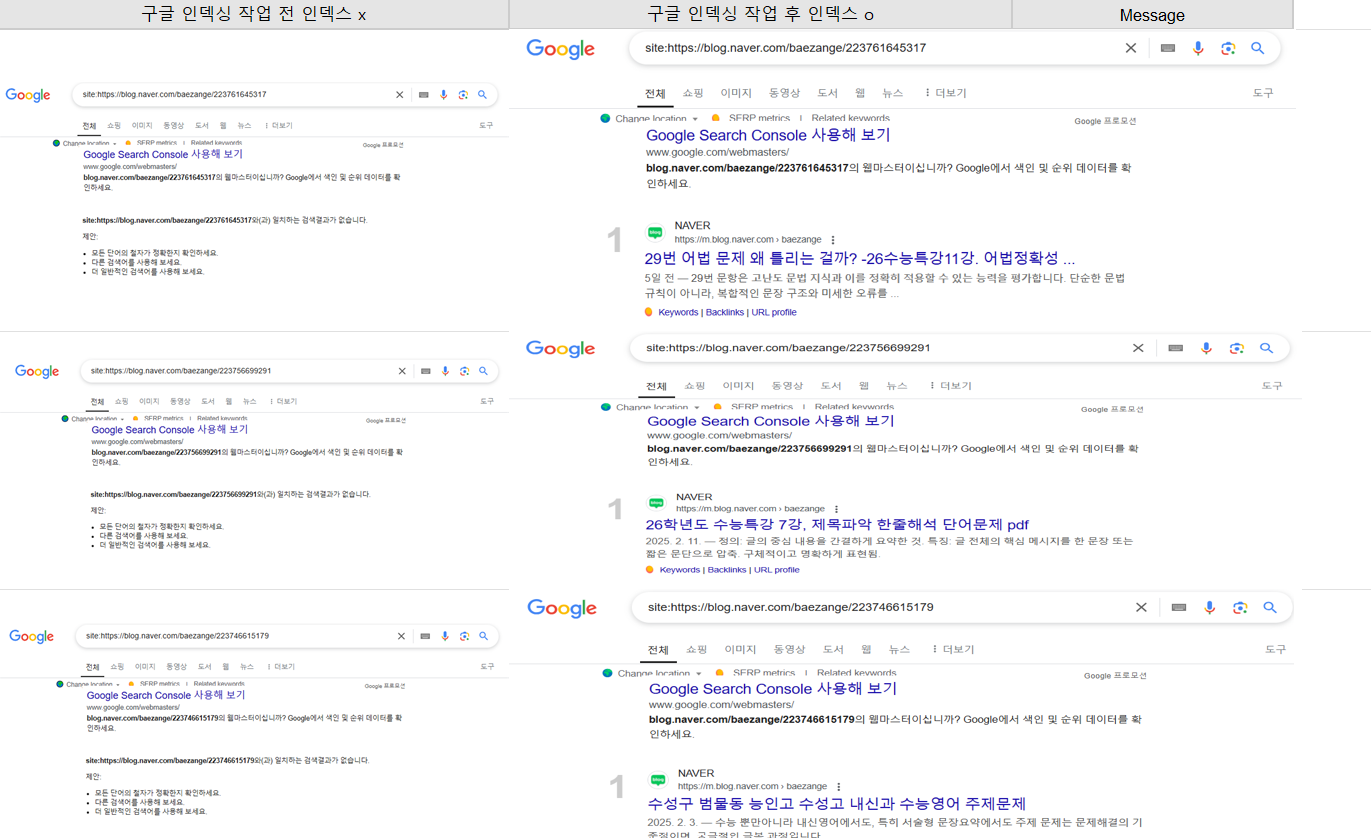Click the magnifier search icon in the indexed 223761645317 search

(x=1258, y=48)
